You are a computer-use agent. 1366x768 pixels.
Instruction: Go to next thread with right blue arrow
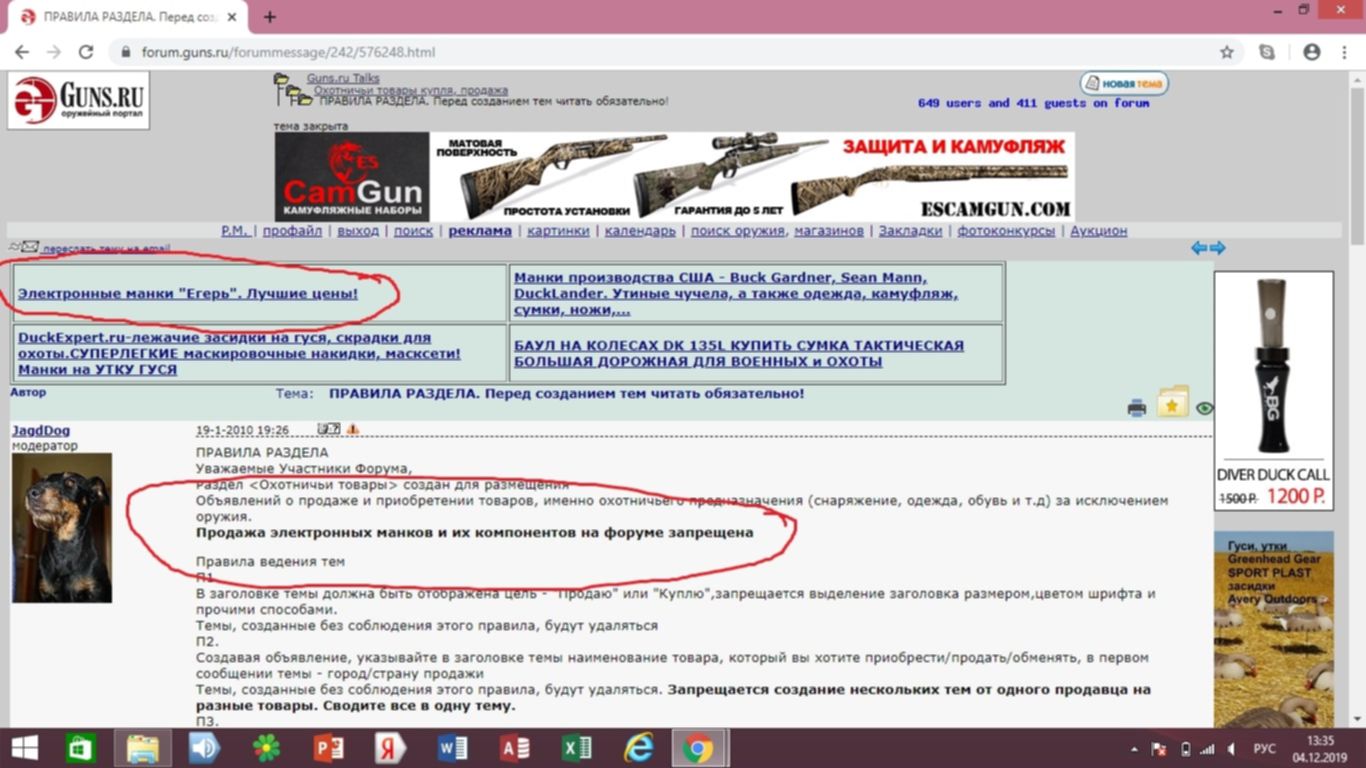tap(1217, 248)
